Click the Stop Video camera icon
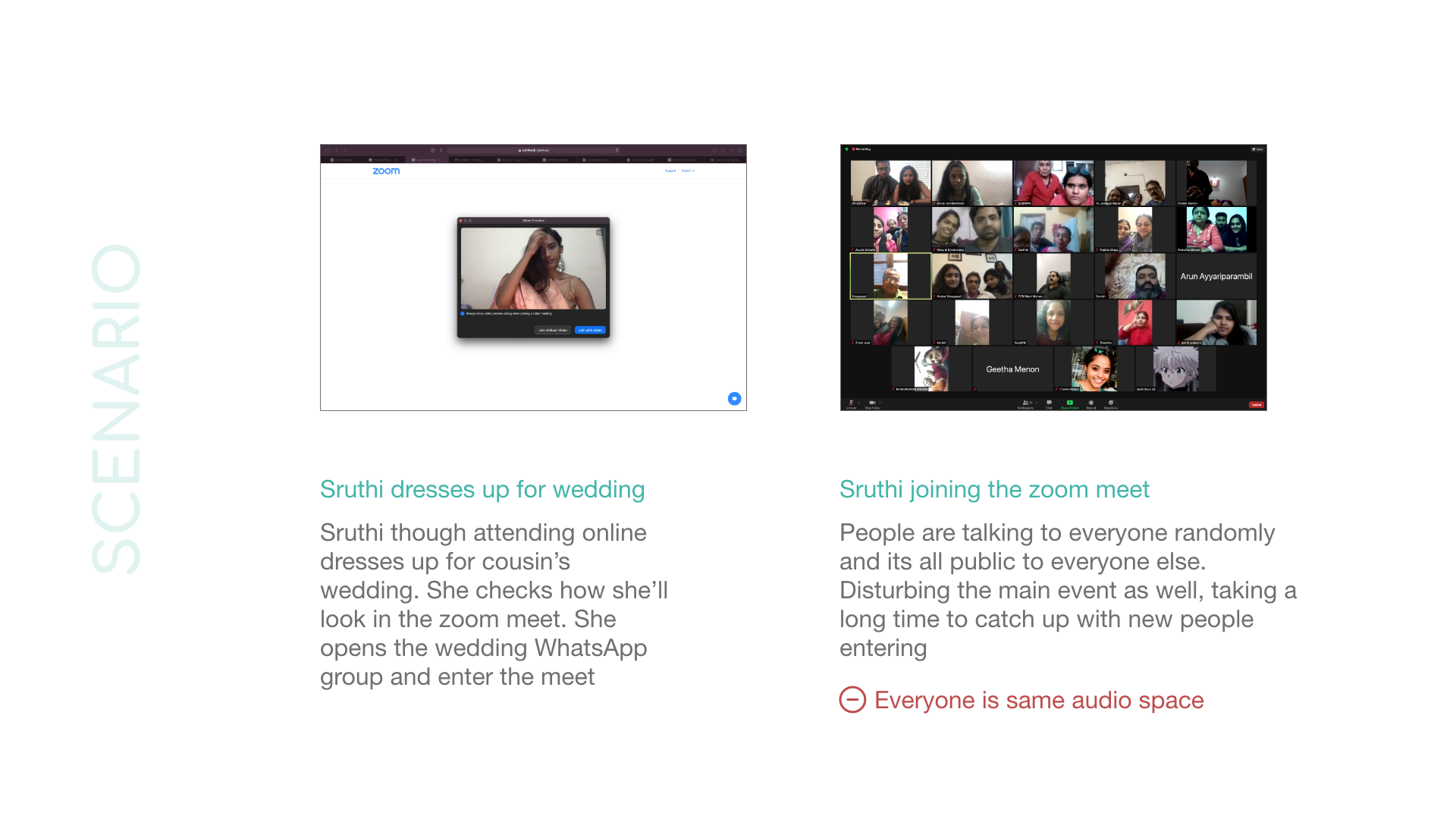This screenshot has height=819, width=1456. [872, 403]
